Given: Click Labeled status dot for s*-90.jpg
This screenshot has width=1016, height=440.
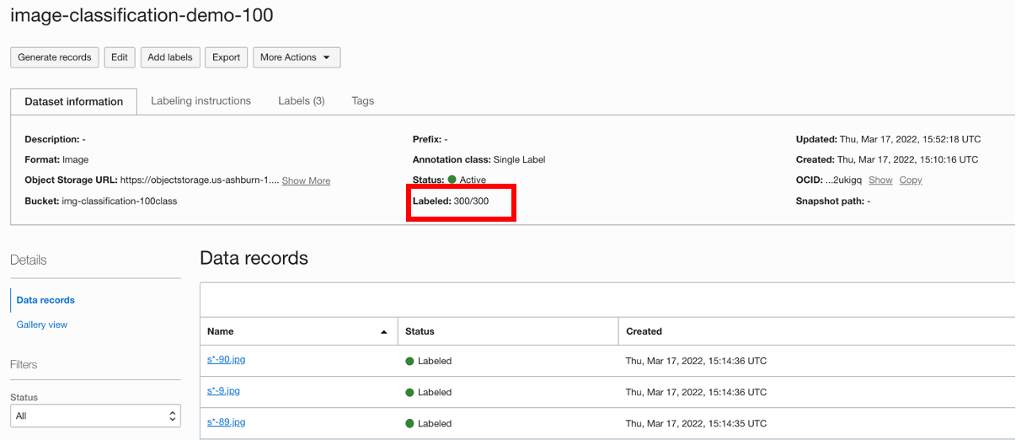Looking at the screenshot, I should point(410,361).
